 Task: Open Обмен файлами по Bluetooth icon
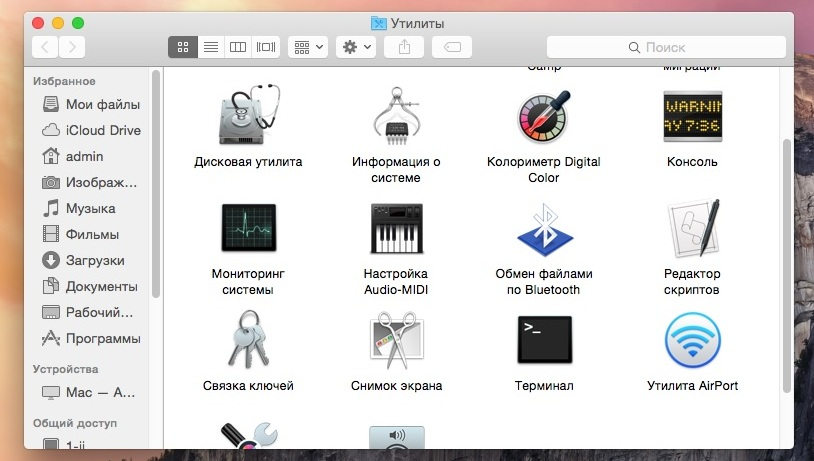[544, 229]
